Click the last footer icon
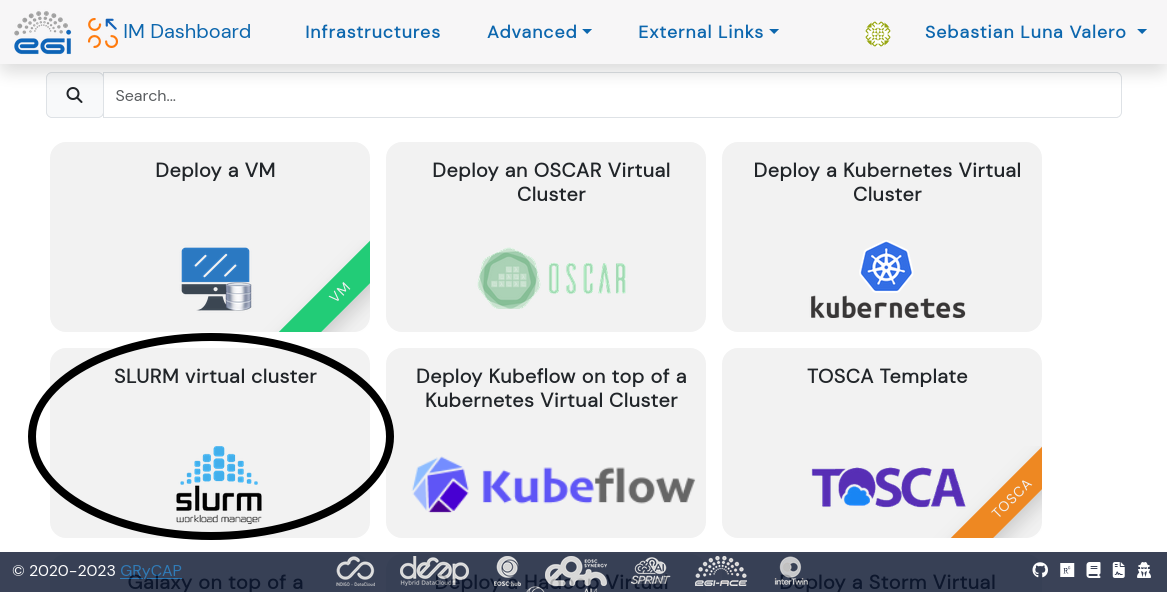 click(x=1144, y=570)
